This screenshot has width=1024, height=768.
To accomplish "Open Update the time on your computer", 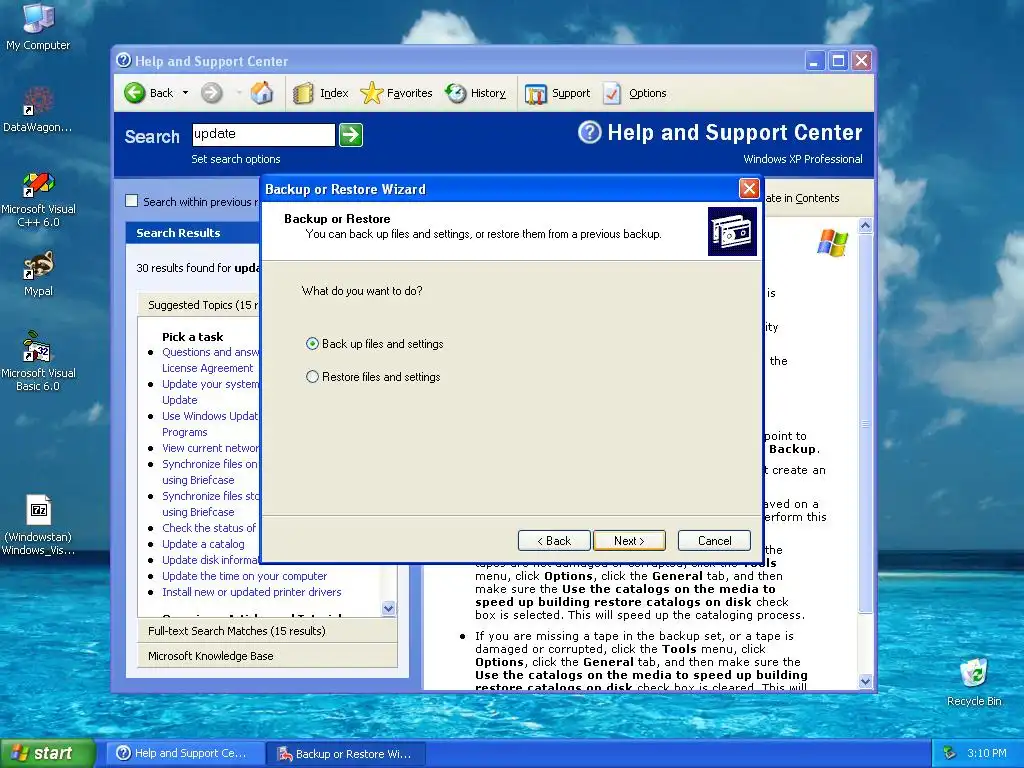I will point(244,576).
